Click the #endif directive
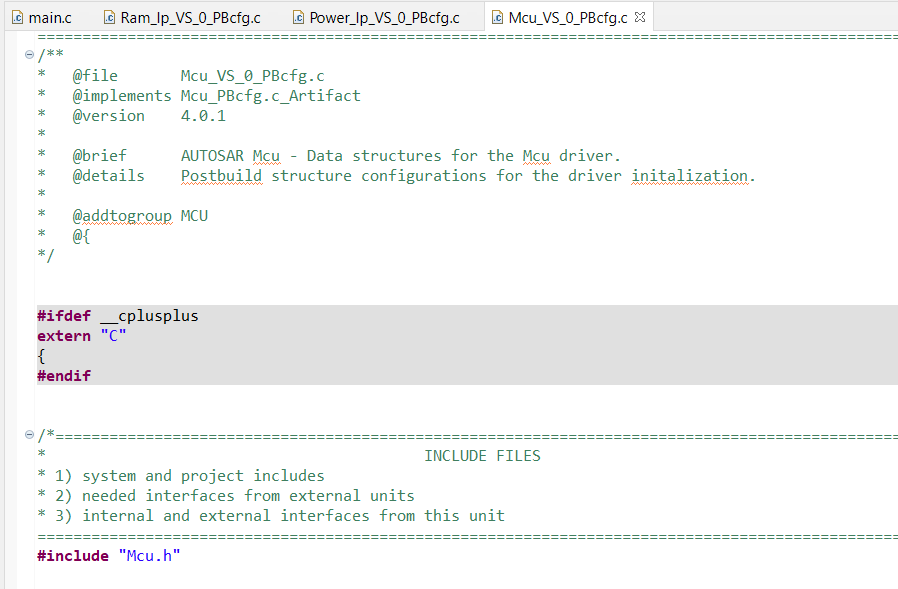Viewport: 898px width, 589px height. [62, 375]
